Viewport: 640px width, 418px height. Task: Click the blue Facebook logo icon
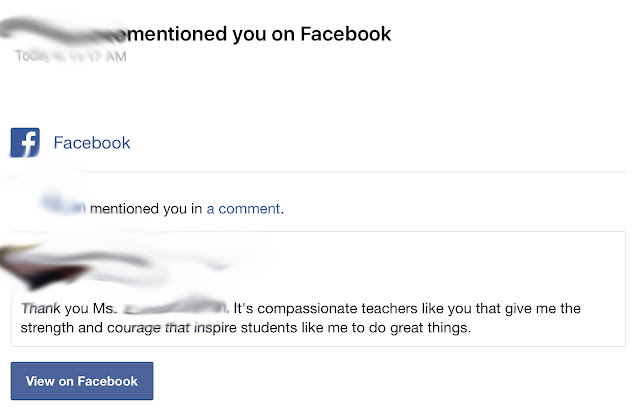coord(25,142)
